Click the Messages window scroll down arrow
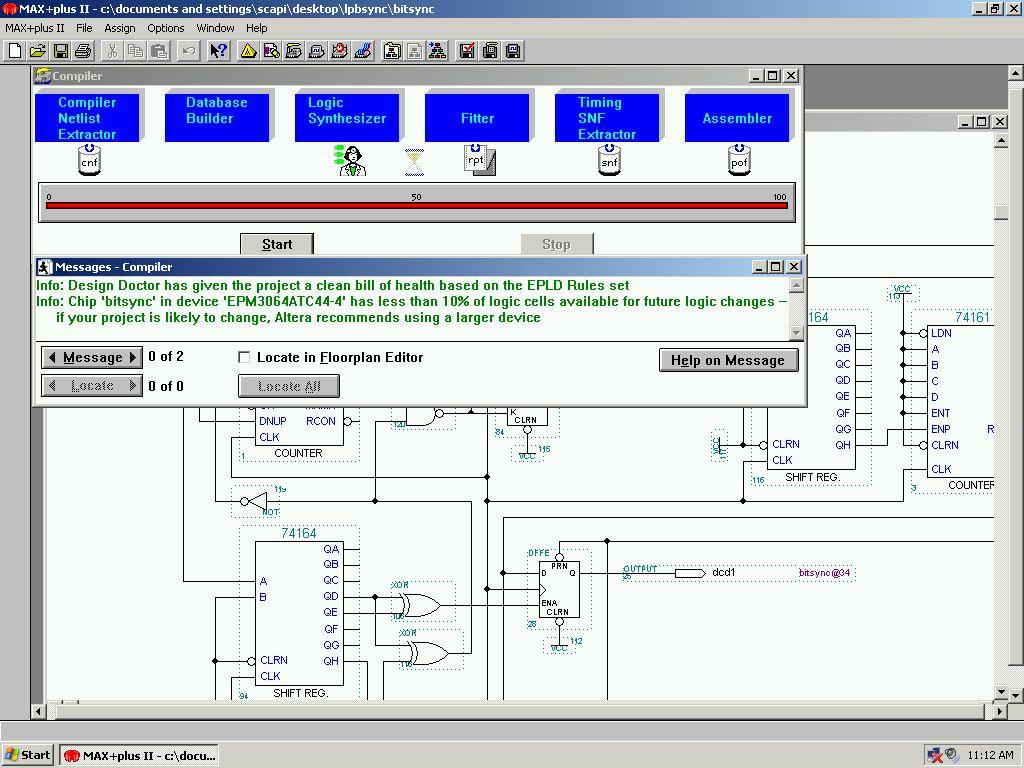This screenshot has height=768, width=1024. 796,332
